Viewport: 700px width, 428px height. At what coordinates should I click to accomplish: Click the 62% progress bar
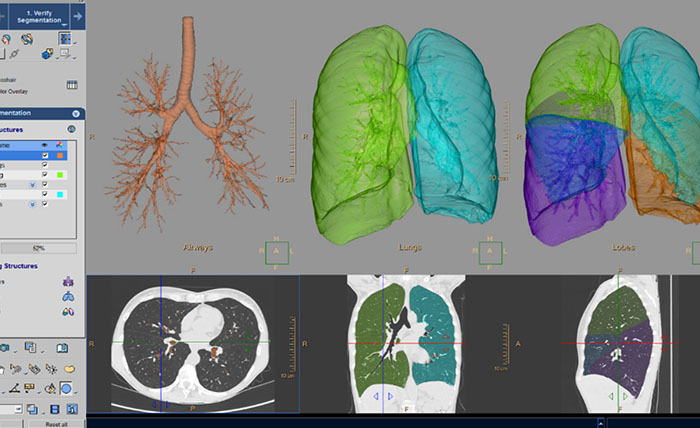click(38, 248)
